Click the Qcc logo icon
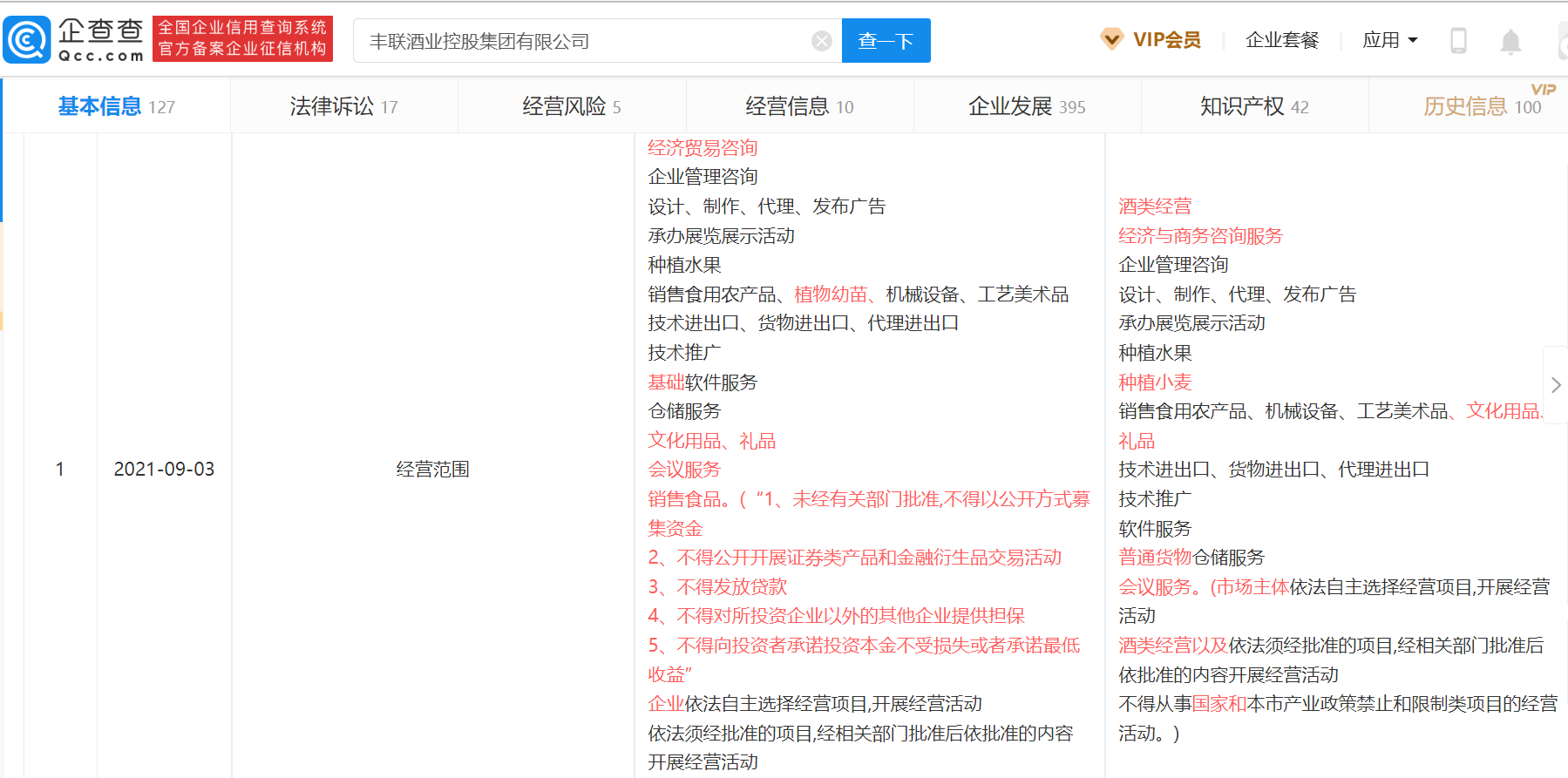1568x778 pixels. [x=27, y=40]
